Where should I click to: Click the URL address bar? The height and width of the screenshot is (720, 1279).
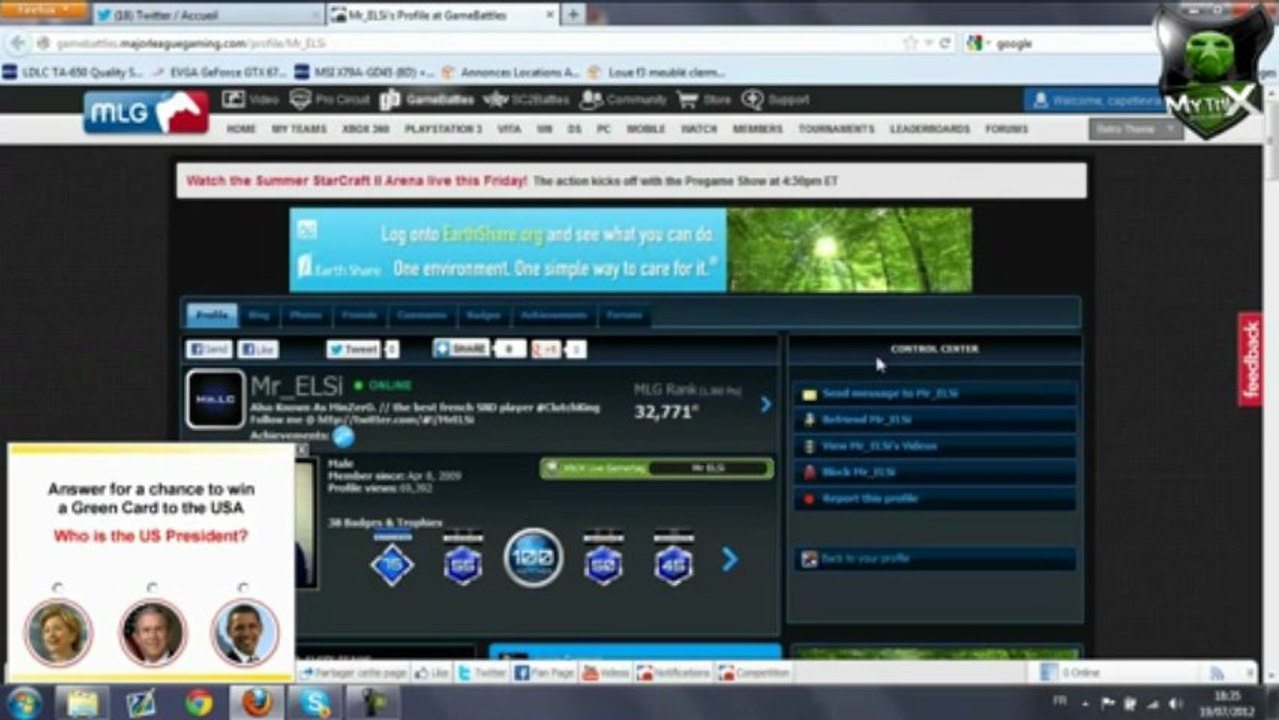click(470, 44)
